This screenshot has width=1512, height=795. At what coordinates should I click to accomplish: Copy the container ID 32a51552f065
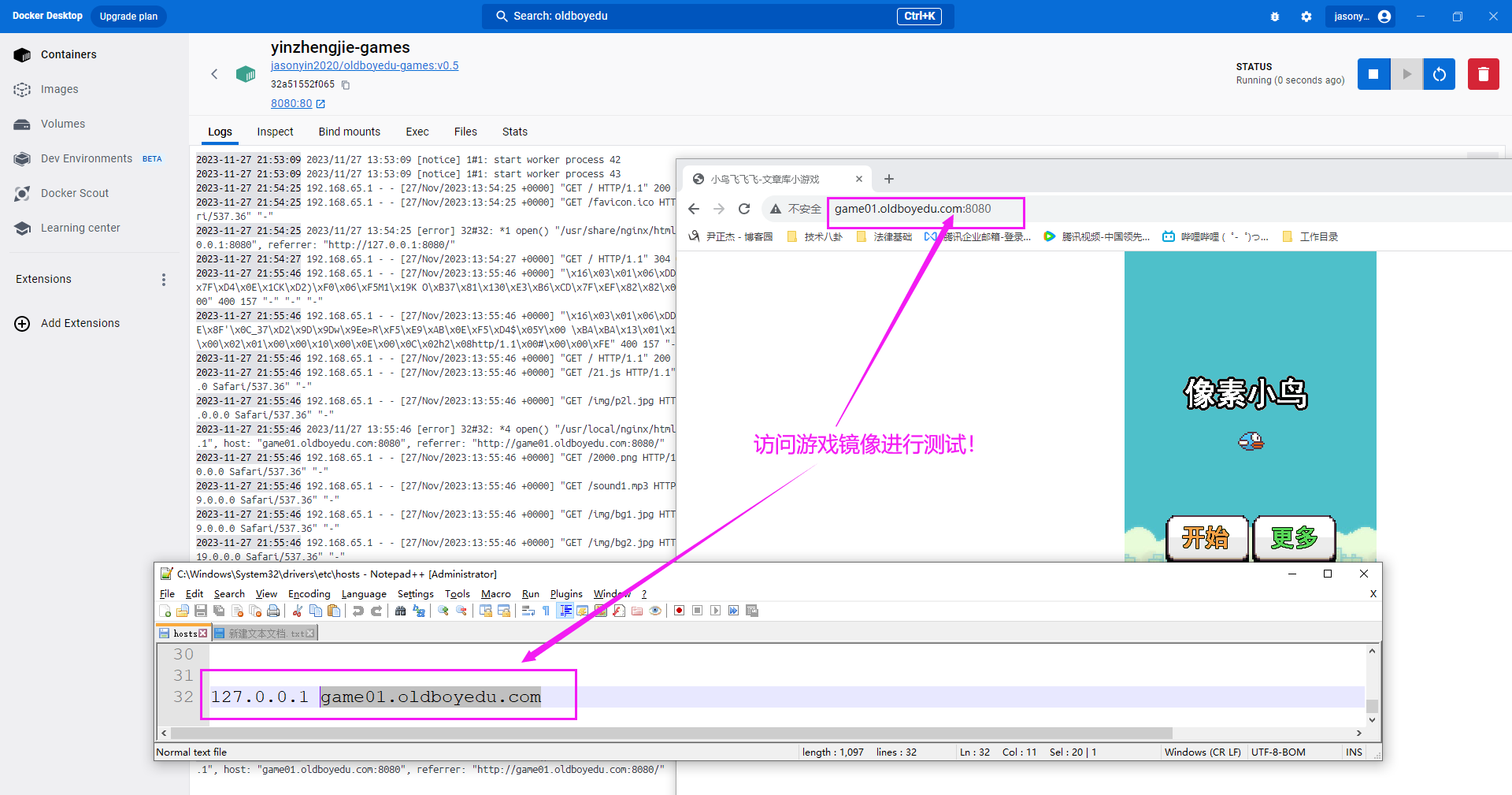coord(345,85)
